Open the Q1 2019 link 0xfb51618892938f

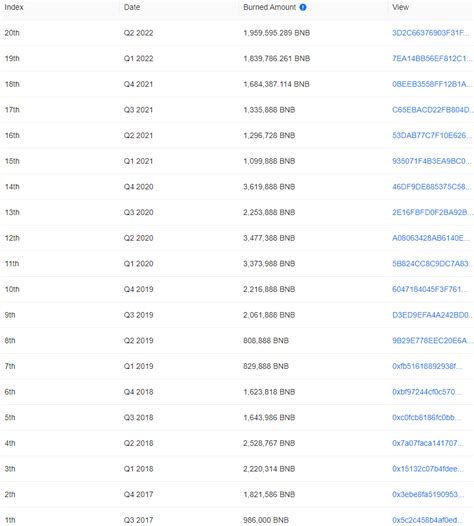coord(427,366)
